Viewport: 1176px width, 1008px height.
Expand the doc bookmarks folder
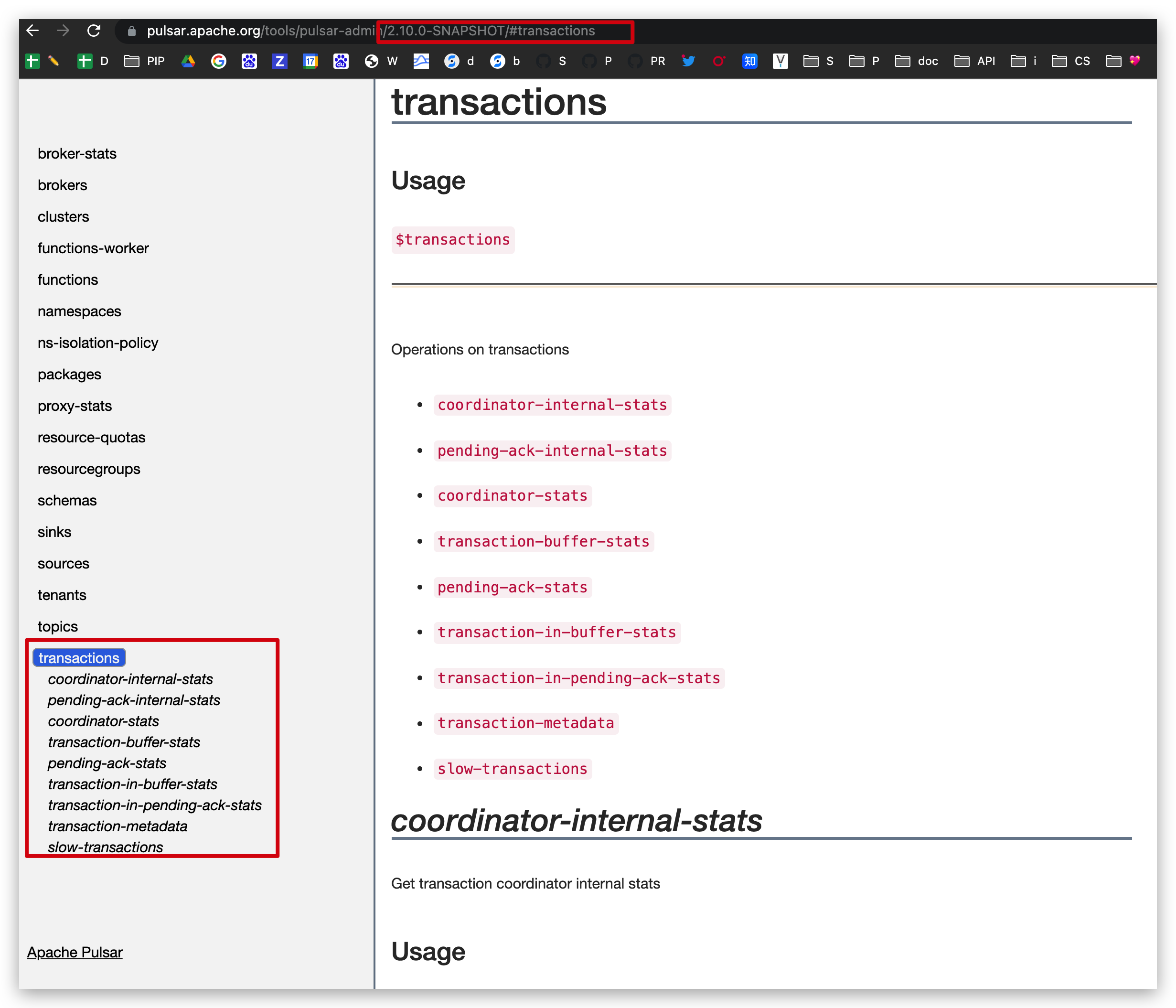(x=916, y=61)
